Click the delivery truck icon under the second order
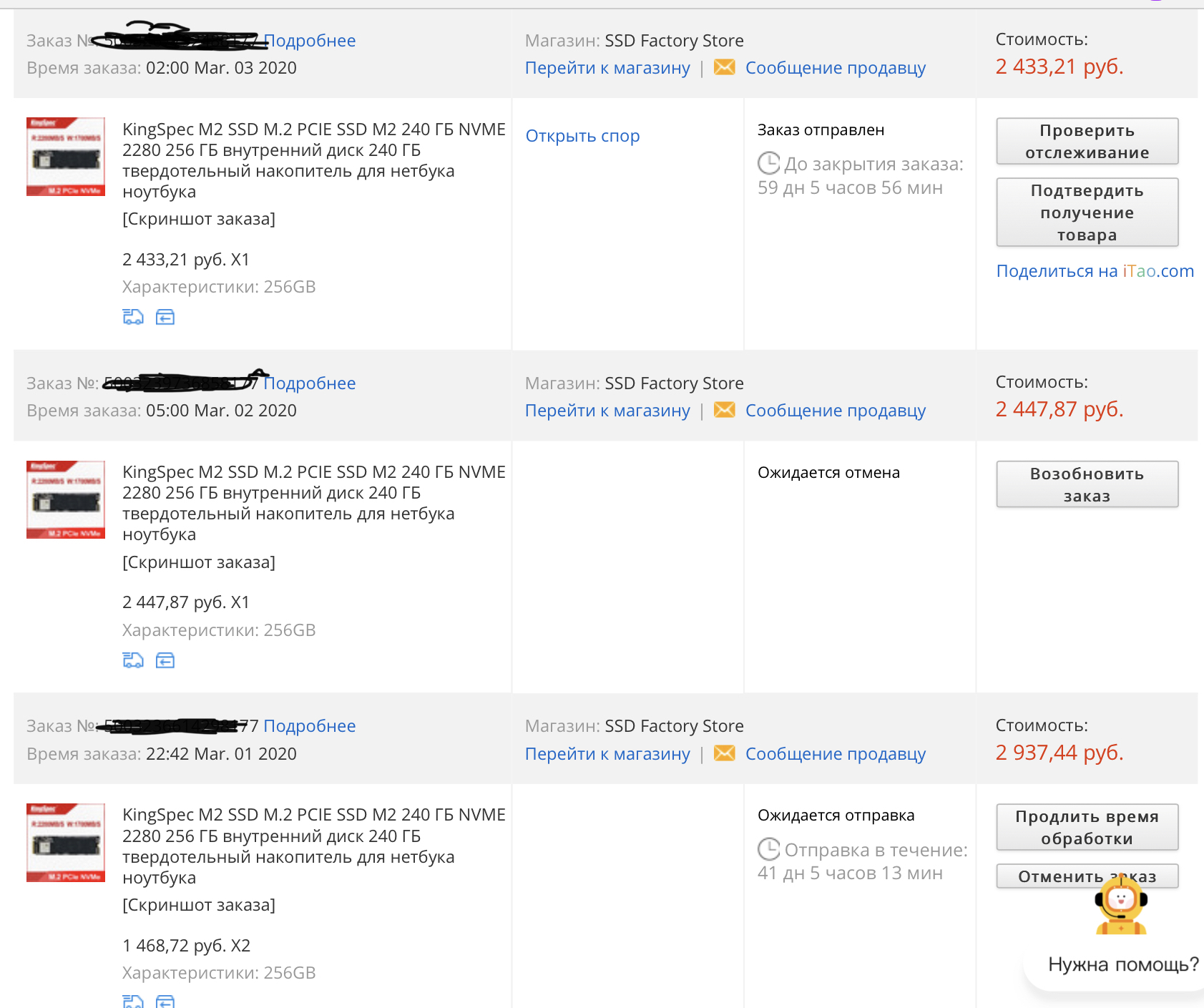Viewport: 1204px width, 1008px height. pos(133,660)
